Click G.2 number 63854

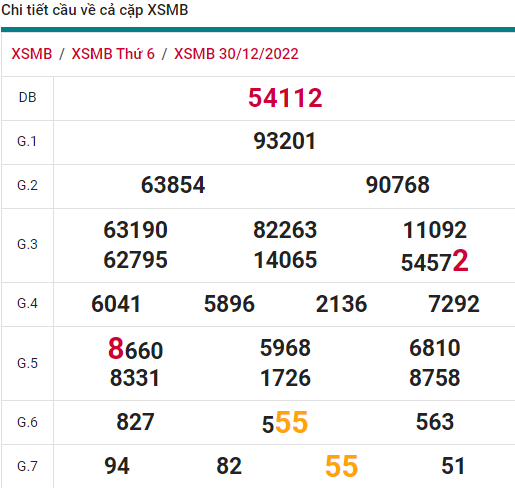(x=173, y=185)
